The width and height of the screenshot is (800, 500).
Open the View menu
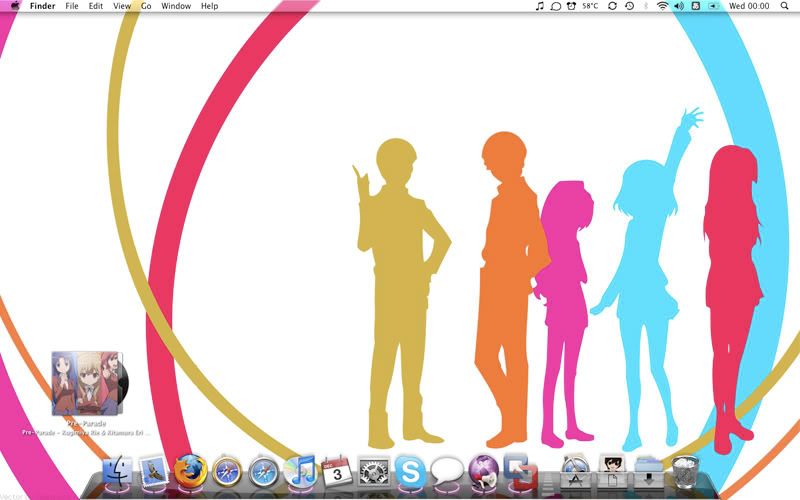pyautogui.click(x=122, y=6)
